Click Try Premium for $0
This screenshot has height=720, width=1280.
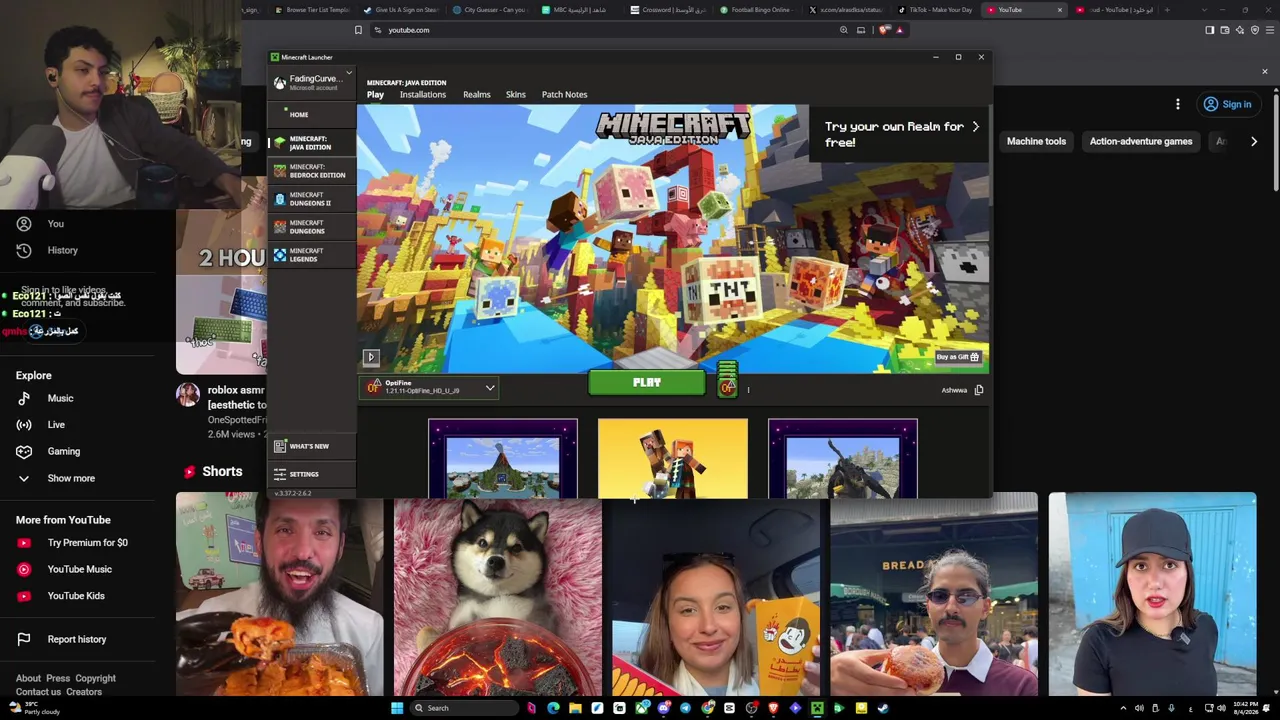88,543
